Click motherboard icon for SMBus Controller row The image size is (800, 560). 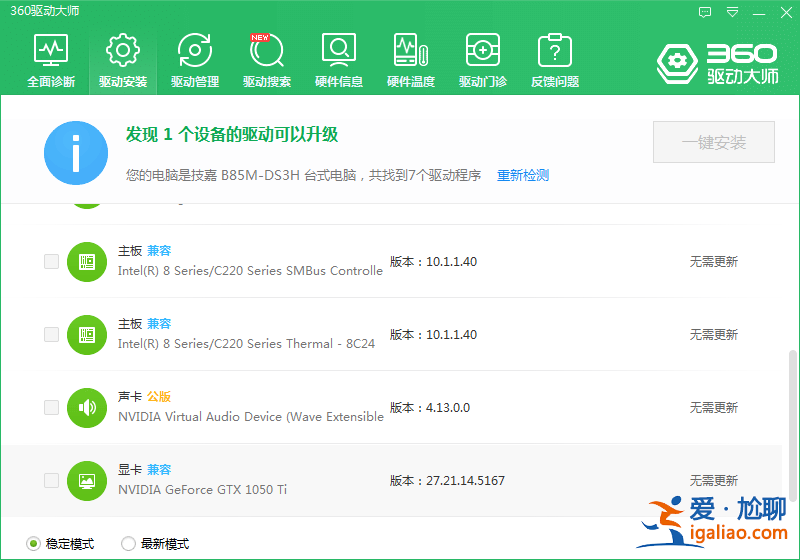point(87,262)
